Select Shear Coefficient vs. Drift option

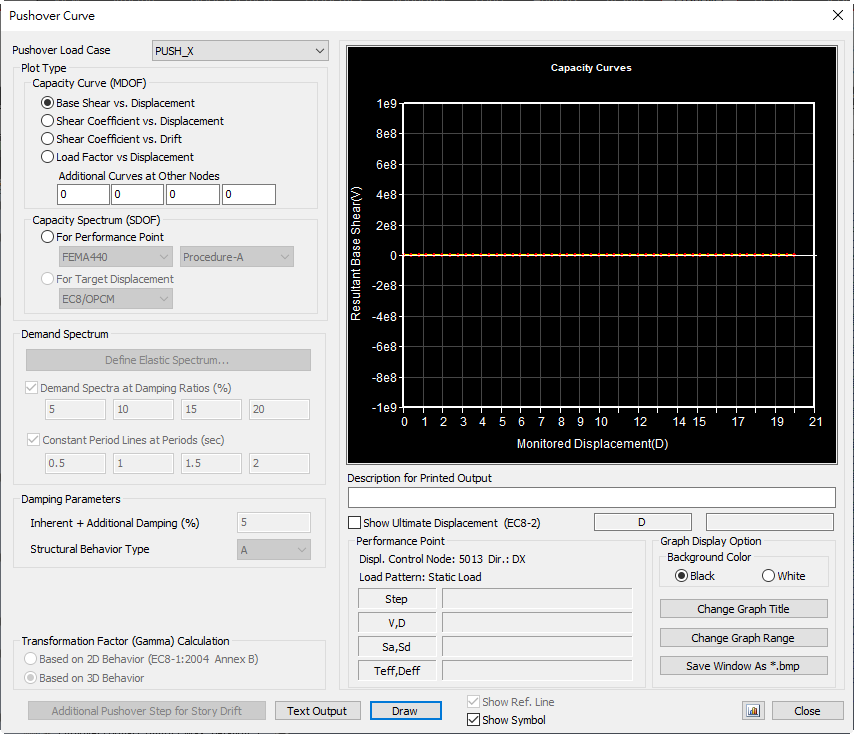(x=48, y=139)
